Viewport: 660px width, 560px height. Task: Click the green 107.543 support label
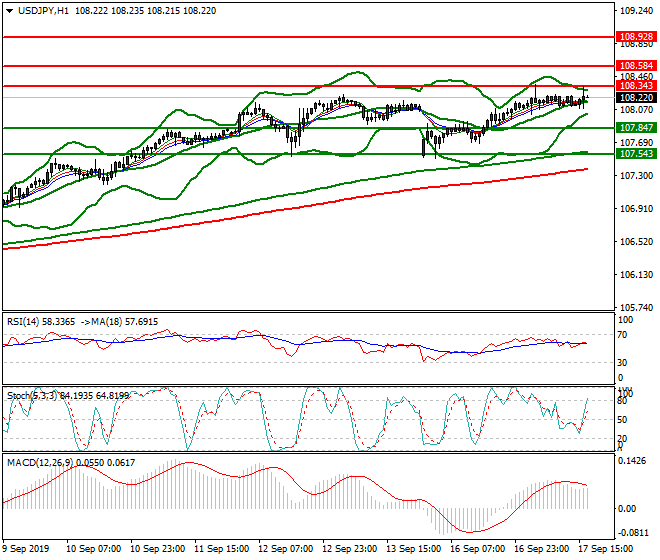[x=636, y=154]
